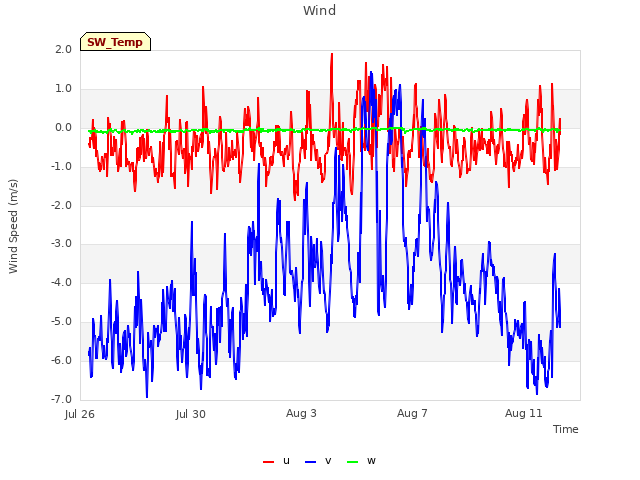Image resolution: width=640 pixels, height=480 pixels.
Task: Click the -6.0 y-axis label
Action: (61, 360)
